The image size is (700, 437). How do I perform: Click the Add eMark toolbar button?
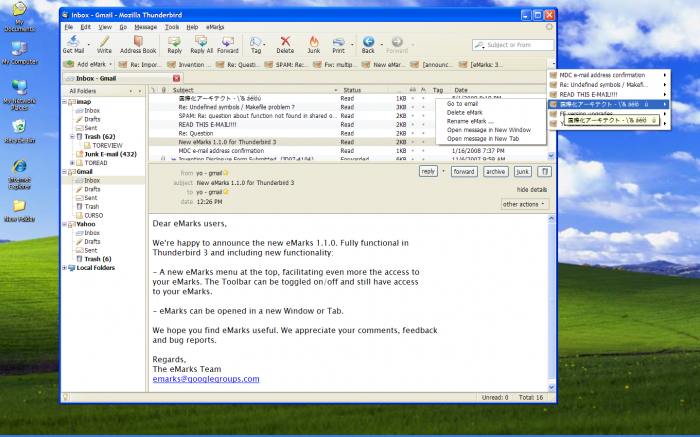pos(87,65)
